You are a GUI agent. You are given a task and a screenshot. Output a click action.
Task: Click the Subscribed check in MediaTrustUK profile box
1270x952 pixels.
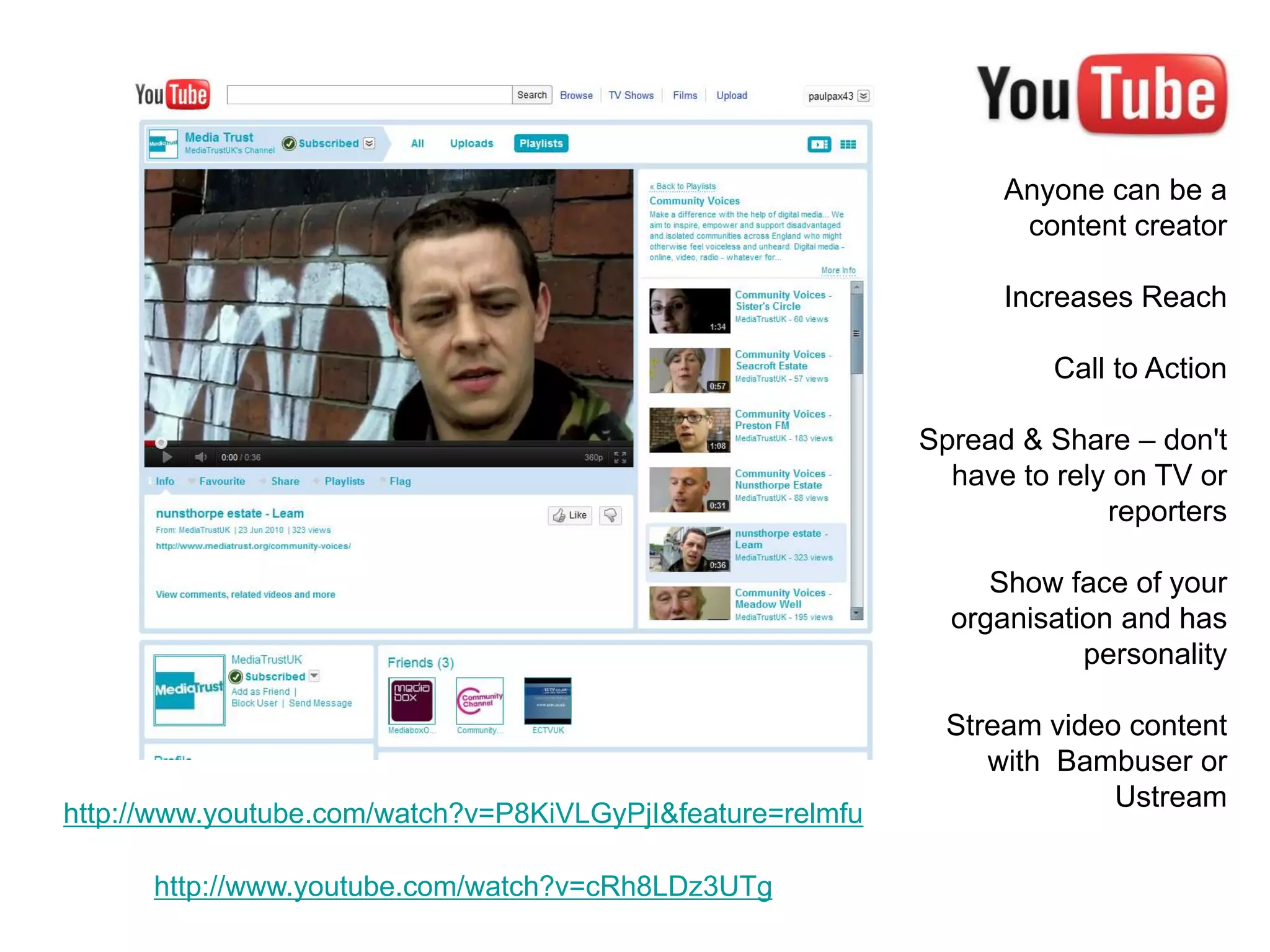pyautogui.click(x=236, y=677)
